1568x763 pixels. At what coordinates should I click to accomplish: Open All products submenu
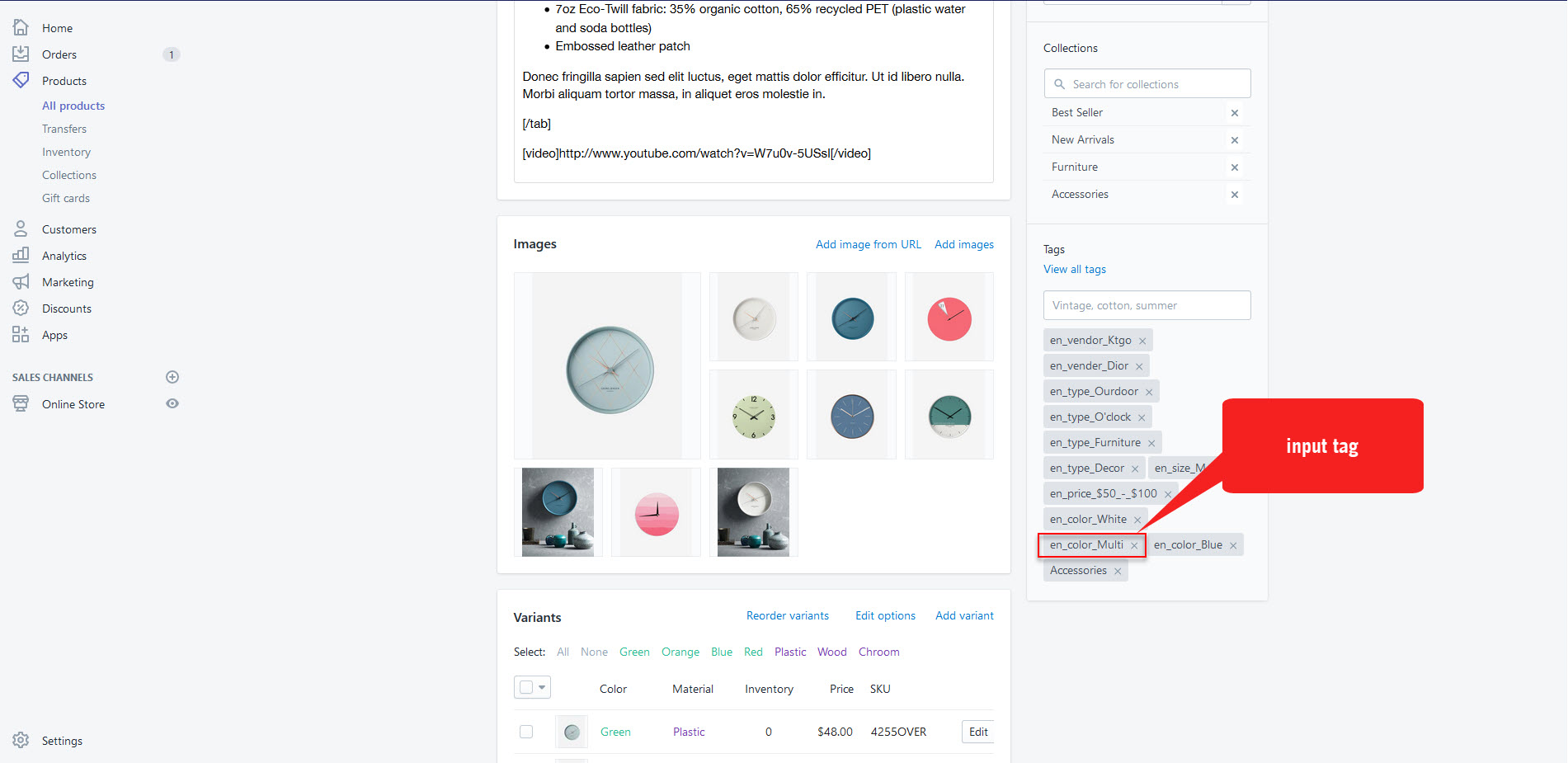73,106
